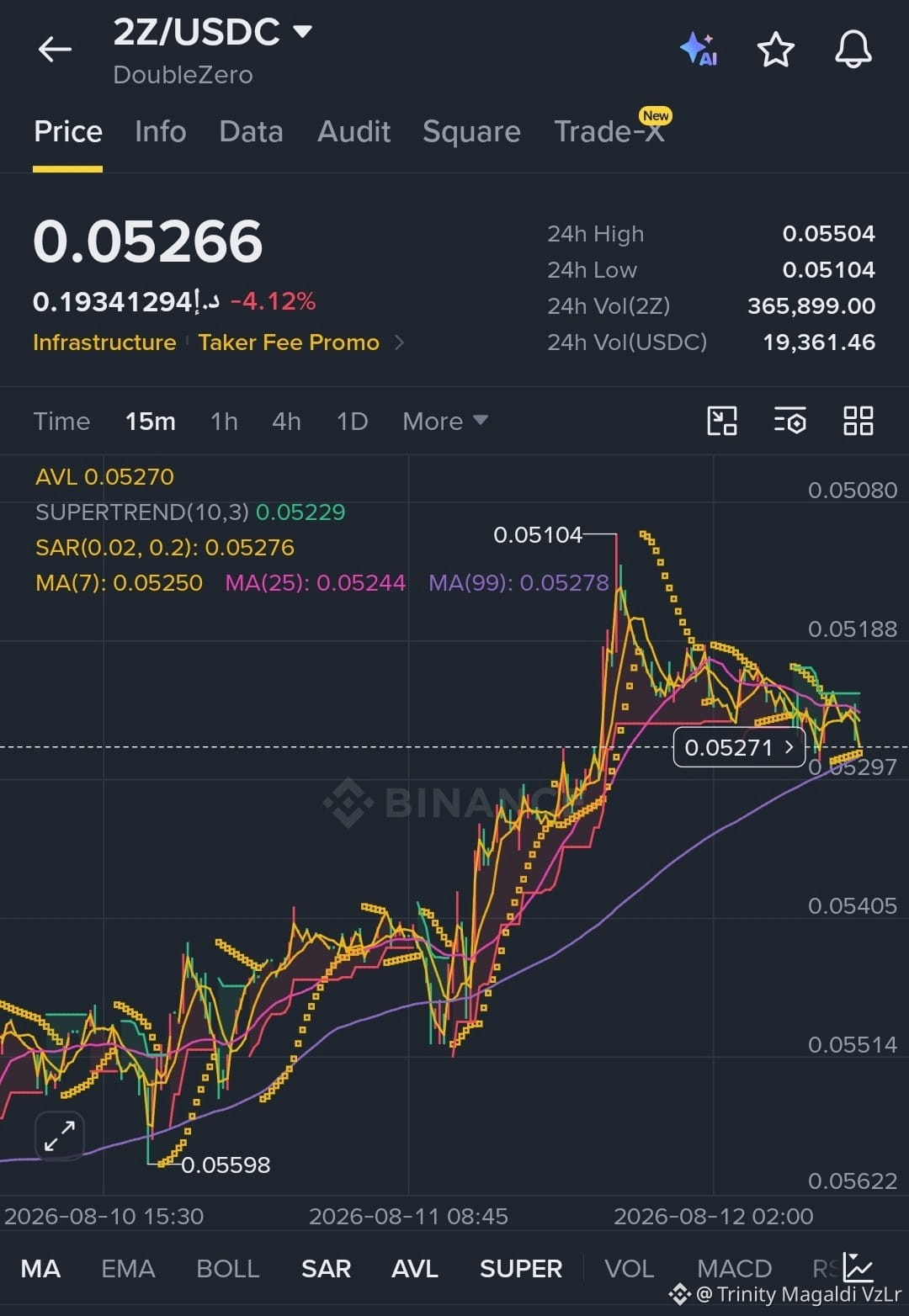Image resolution: width=909 pixels, height=1316 pixels.
Task: Set a price alert with bell icon
Action: pos(853,49)
